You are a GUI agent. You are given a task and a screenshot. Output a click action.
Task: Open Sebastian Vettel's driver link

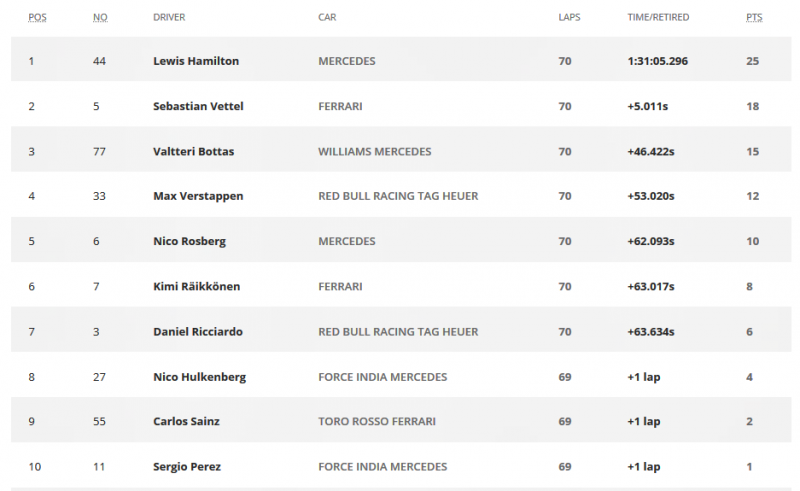tap(197, 106)
